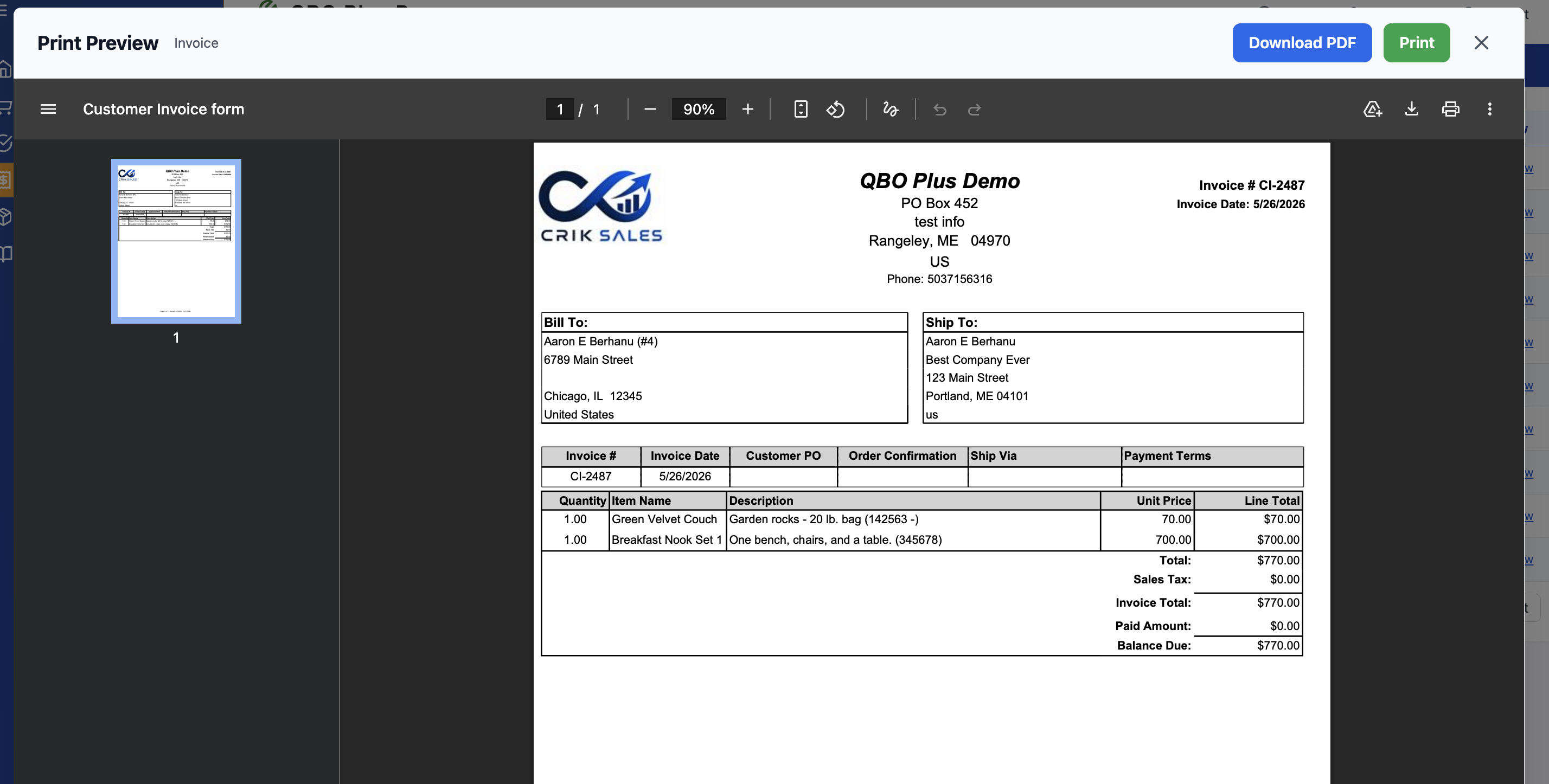Click the Crik Sales logo on invoice
Screen dimensions: 1549x784
pyautogui.click(x=601, y=205)
